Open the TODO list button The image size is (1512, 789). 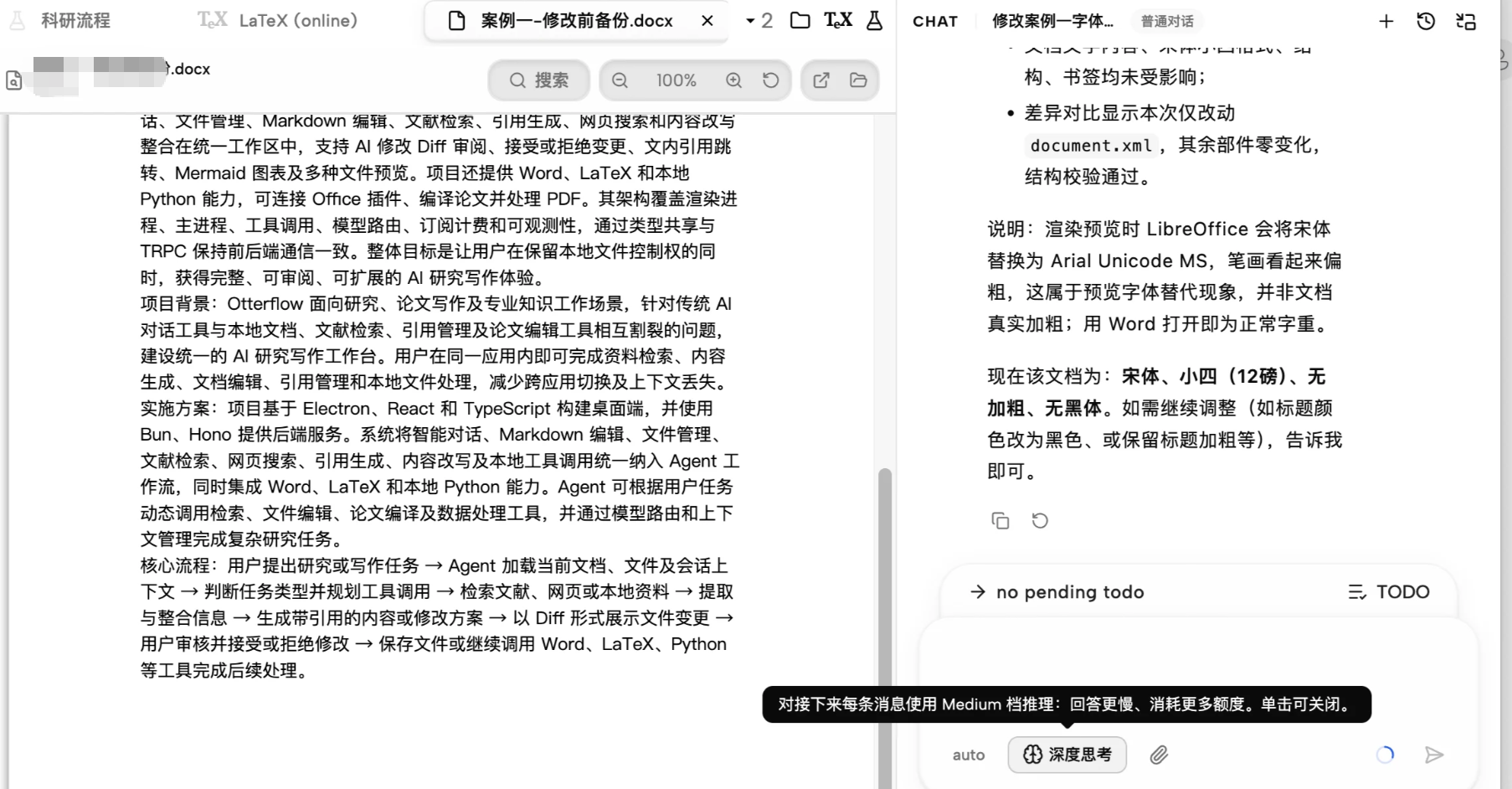[x=1389, y=592]
